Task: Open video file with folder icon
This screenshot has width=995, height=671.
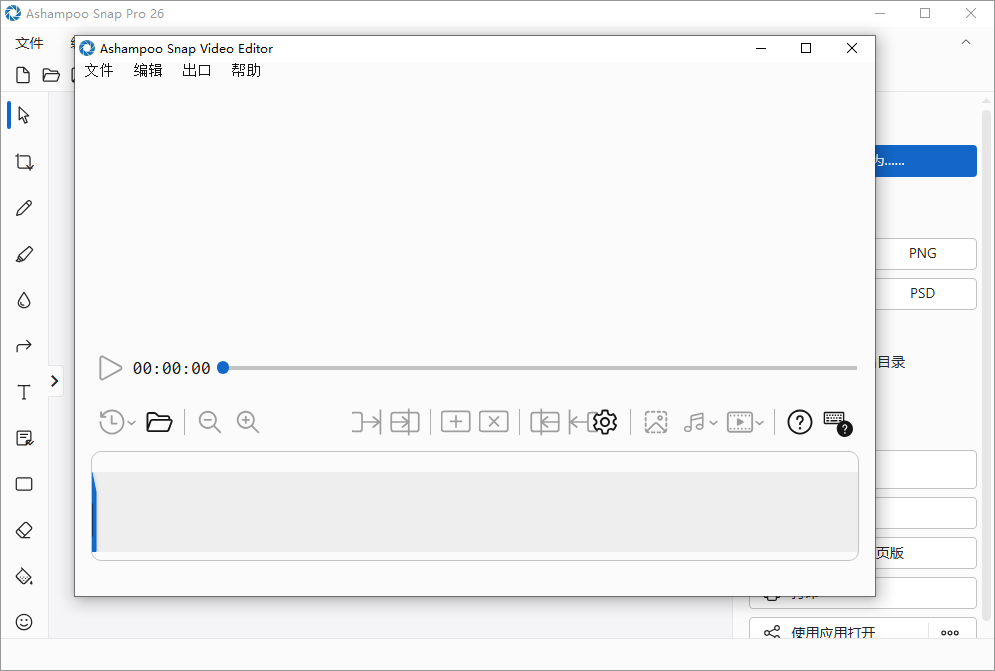Action: coord(159,422)
